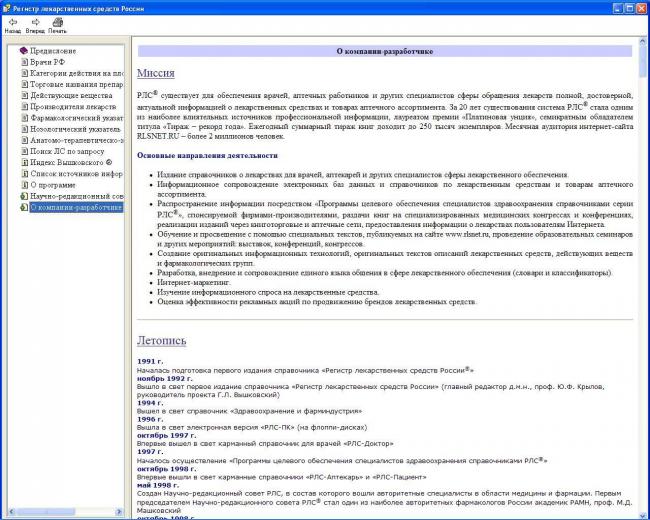Click the Миссия heading link

tap(156, 73)
